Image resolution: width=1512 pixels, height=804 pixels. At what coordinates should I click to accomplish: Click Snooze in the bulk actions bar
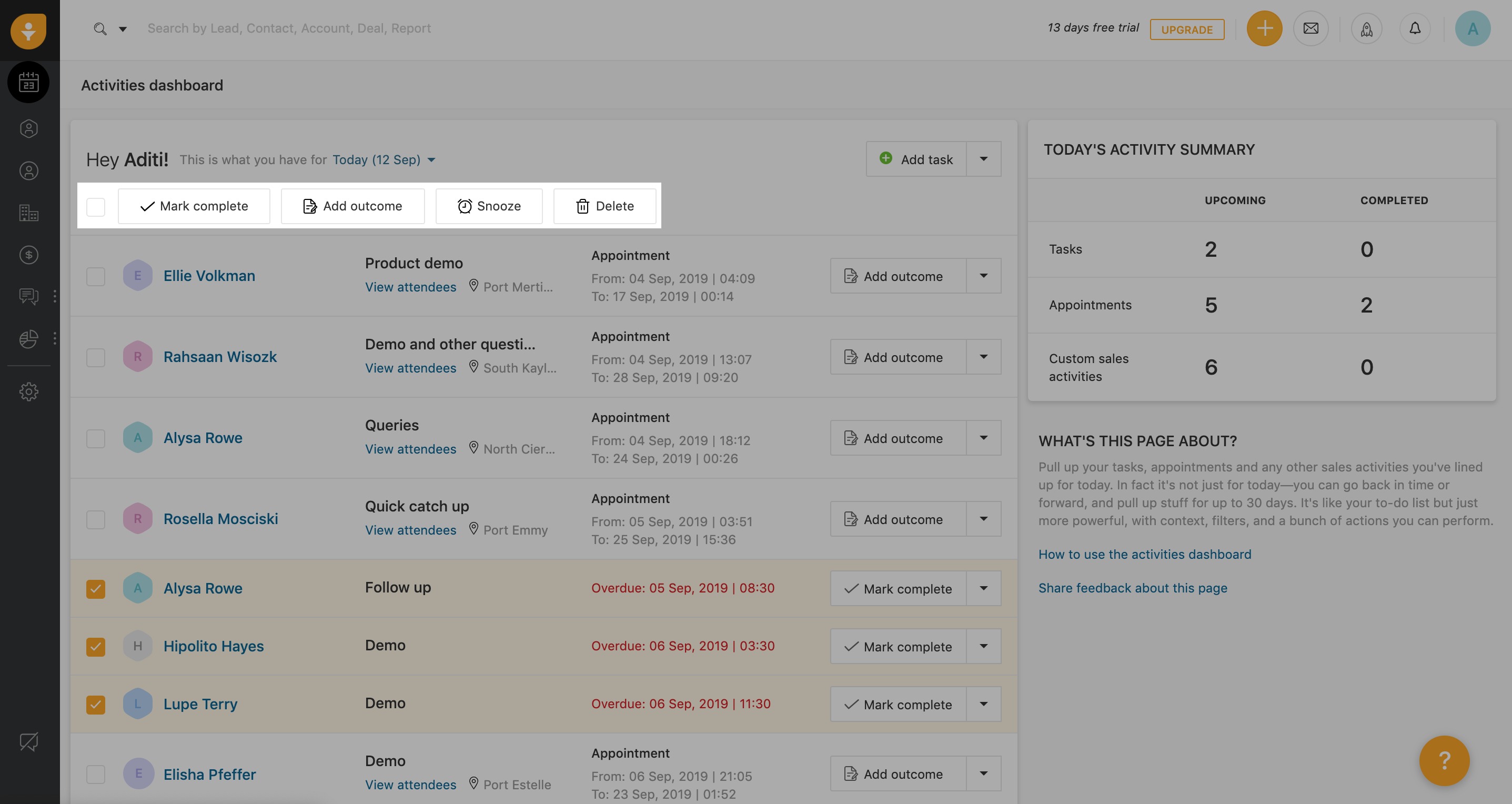click(x=489, y=206)
